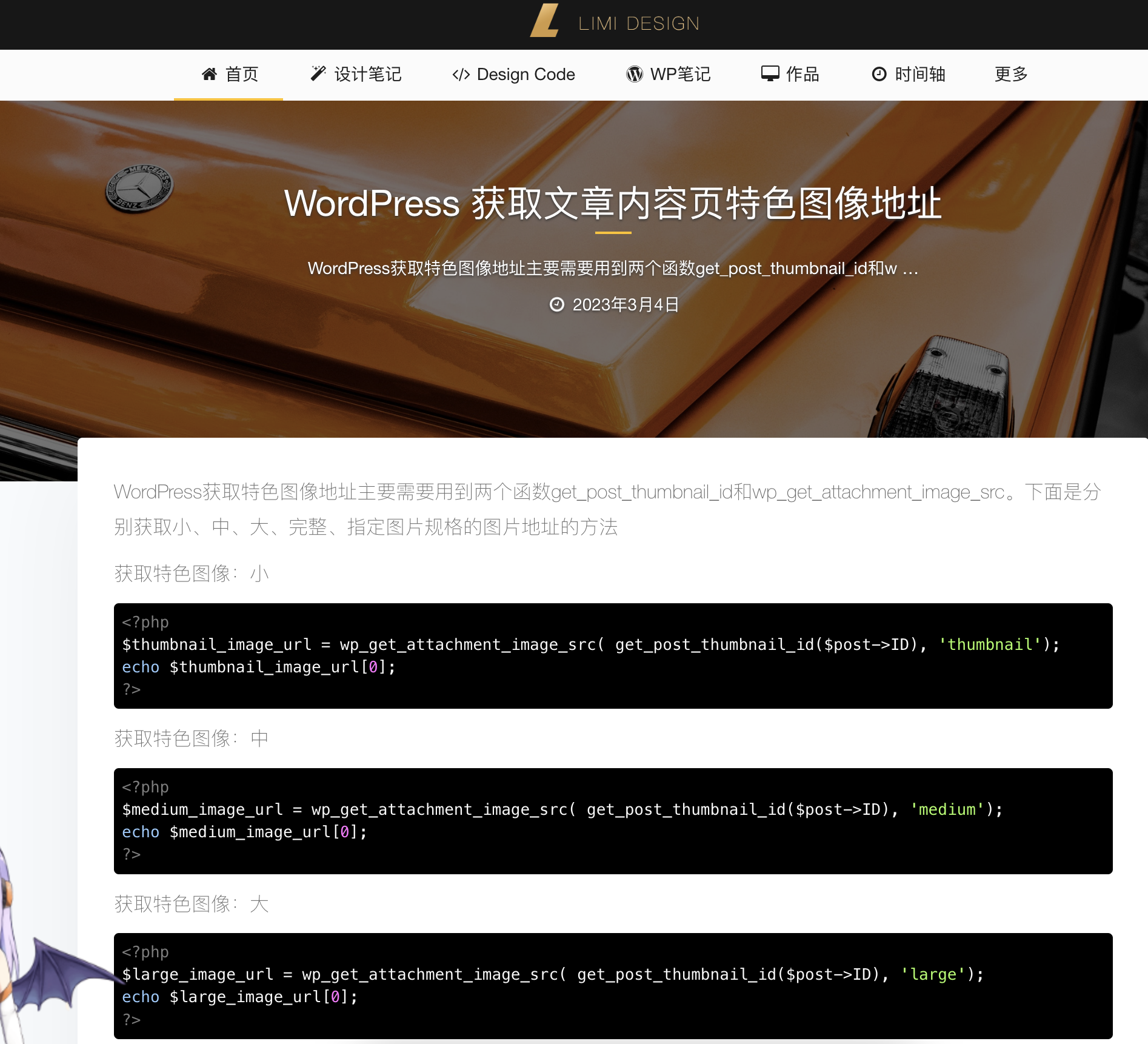1148x1044 pixels.
Task: Click the heading 获取特色图像：大
Action: 192,904
